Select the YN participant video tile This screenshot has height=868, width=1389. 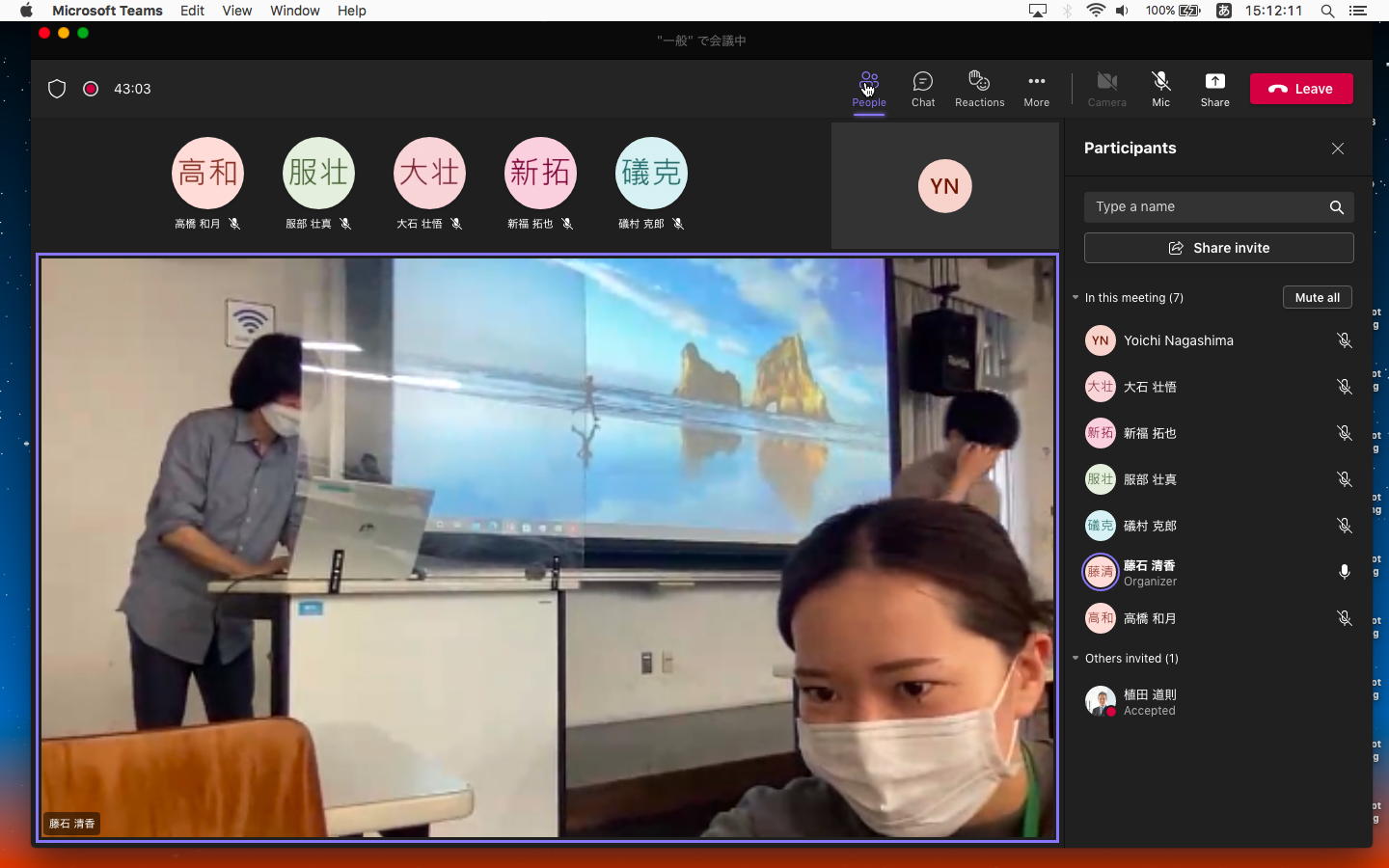point(944,186)
